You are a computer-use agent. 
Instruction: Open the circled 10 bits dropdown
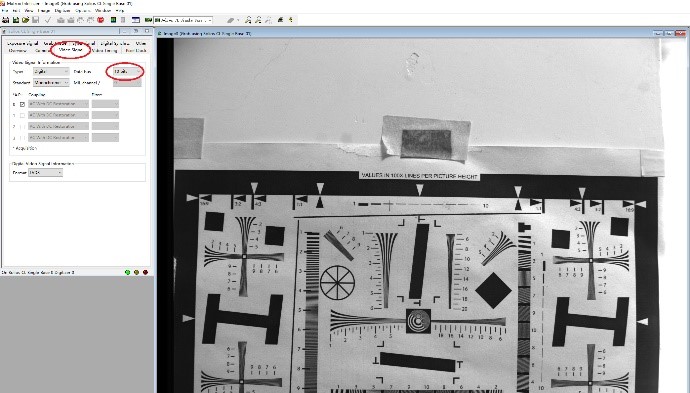coord(127,71)
